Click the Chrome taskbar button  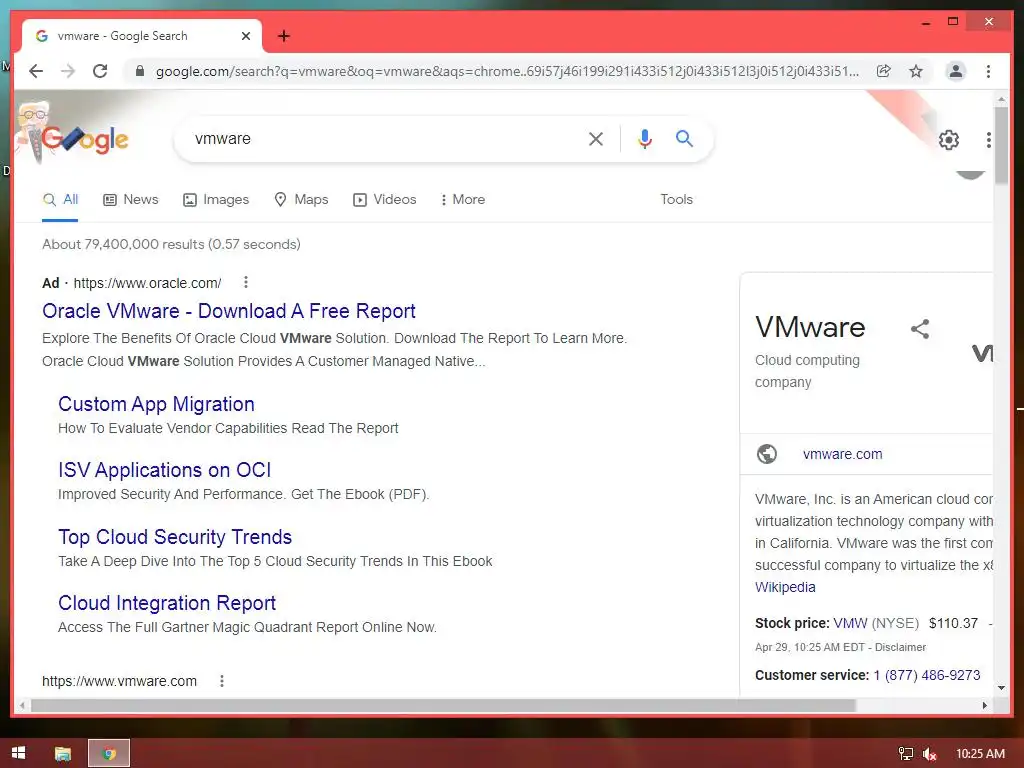click(109, 754)
